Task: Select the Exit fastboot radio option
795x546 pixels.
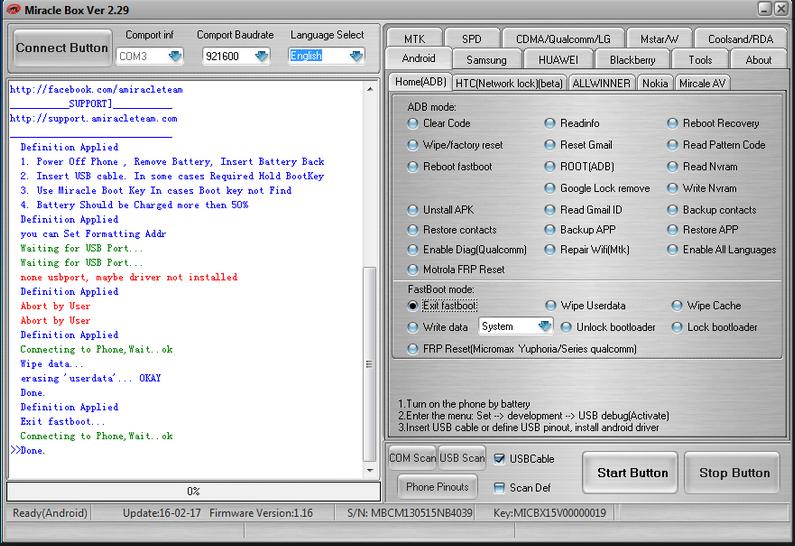Action: (442, 306)
